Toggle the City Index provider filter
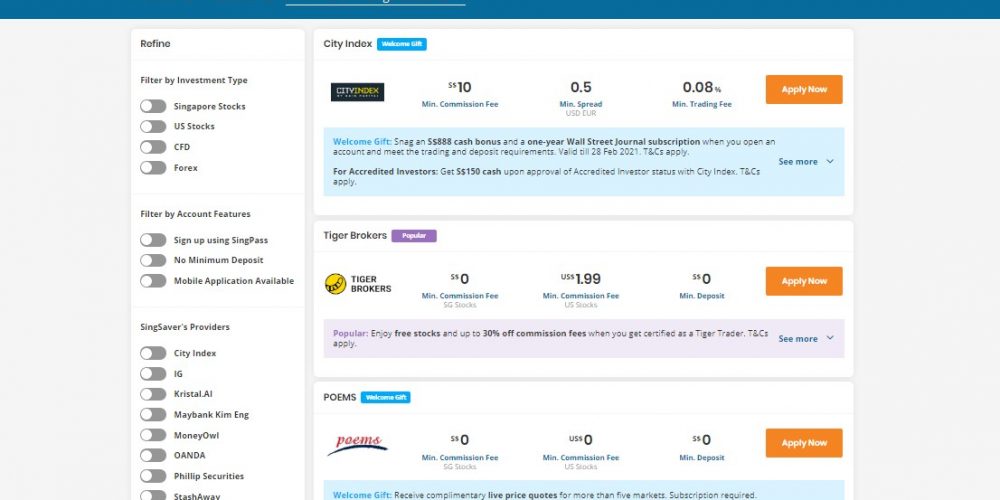 [x=153, y=353]
